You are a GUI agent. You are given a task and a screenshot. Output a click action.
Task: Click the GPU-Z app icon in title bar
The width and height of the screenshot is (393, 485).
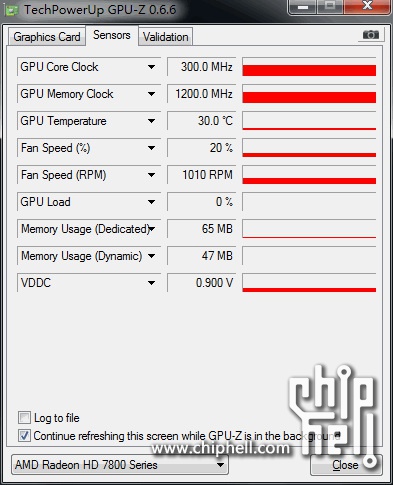coord(12,11)
